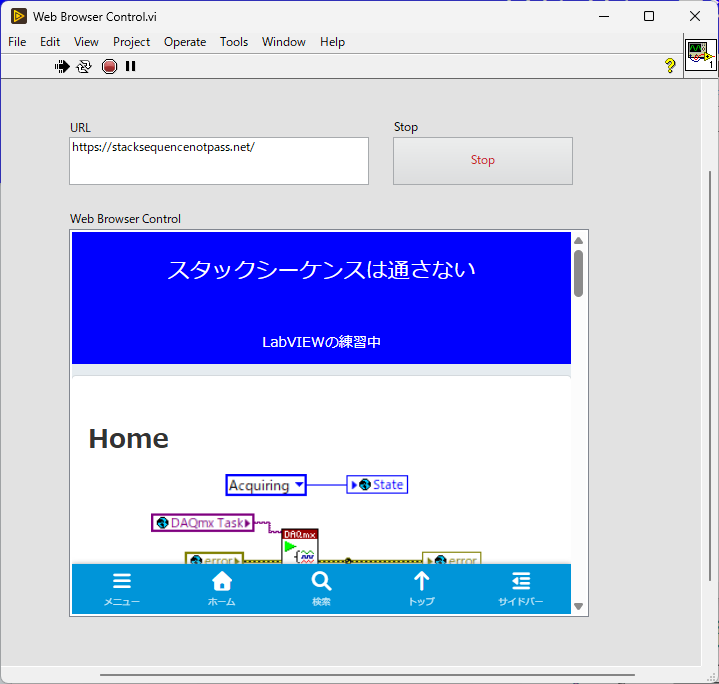This screenshot has height=684, width=719.
Task: Click the large Stop button
Action: pyautogui.click(x=483, y=161)
